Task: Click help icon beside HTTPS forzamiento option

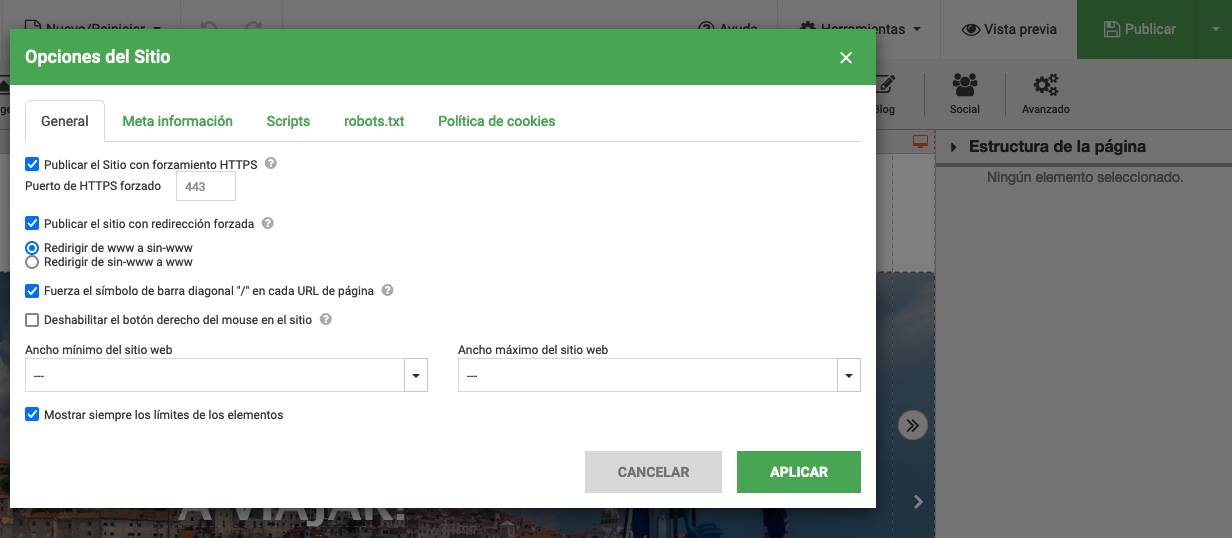Action: (270, 164)
